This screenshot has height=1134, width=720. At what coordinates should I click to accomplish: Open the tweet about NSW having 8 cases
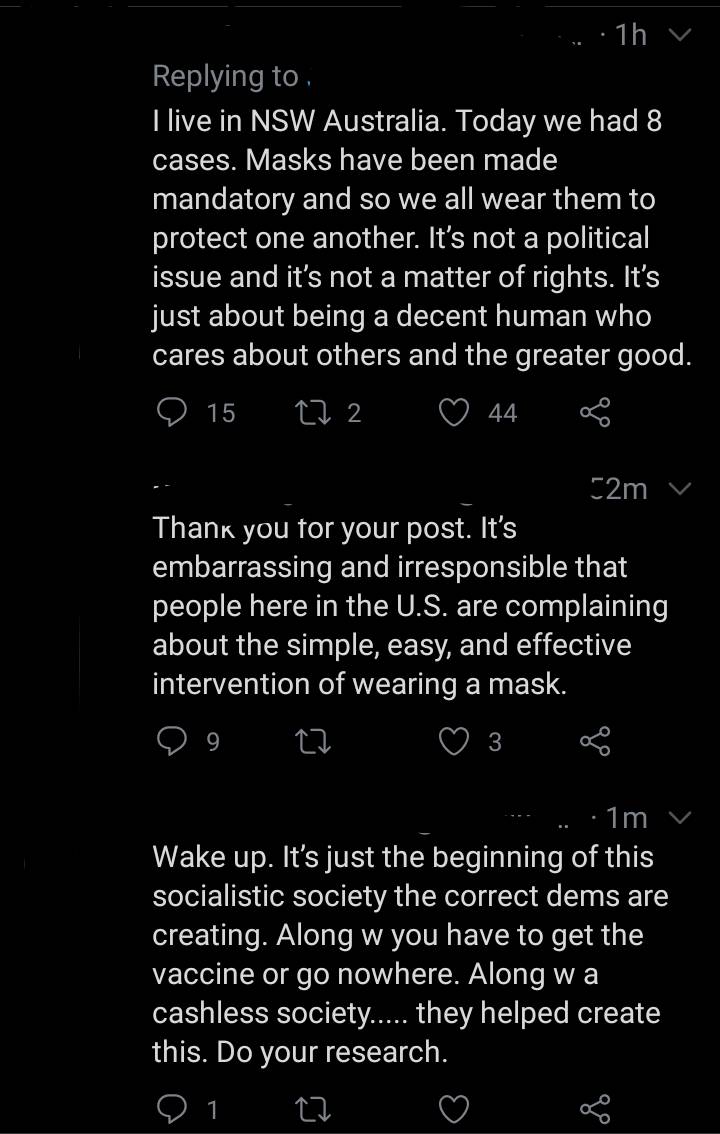coord(420,238)
